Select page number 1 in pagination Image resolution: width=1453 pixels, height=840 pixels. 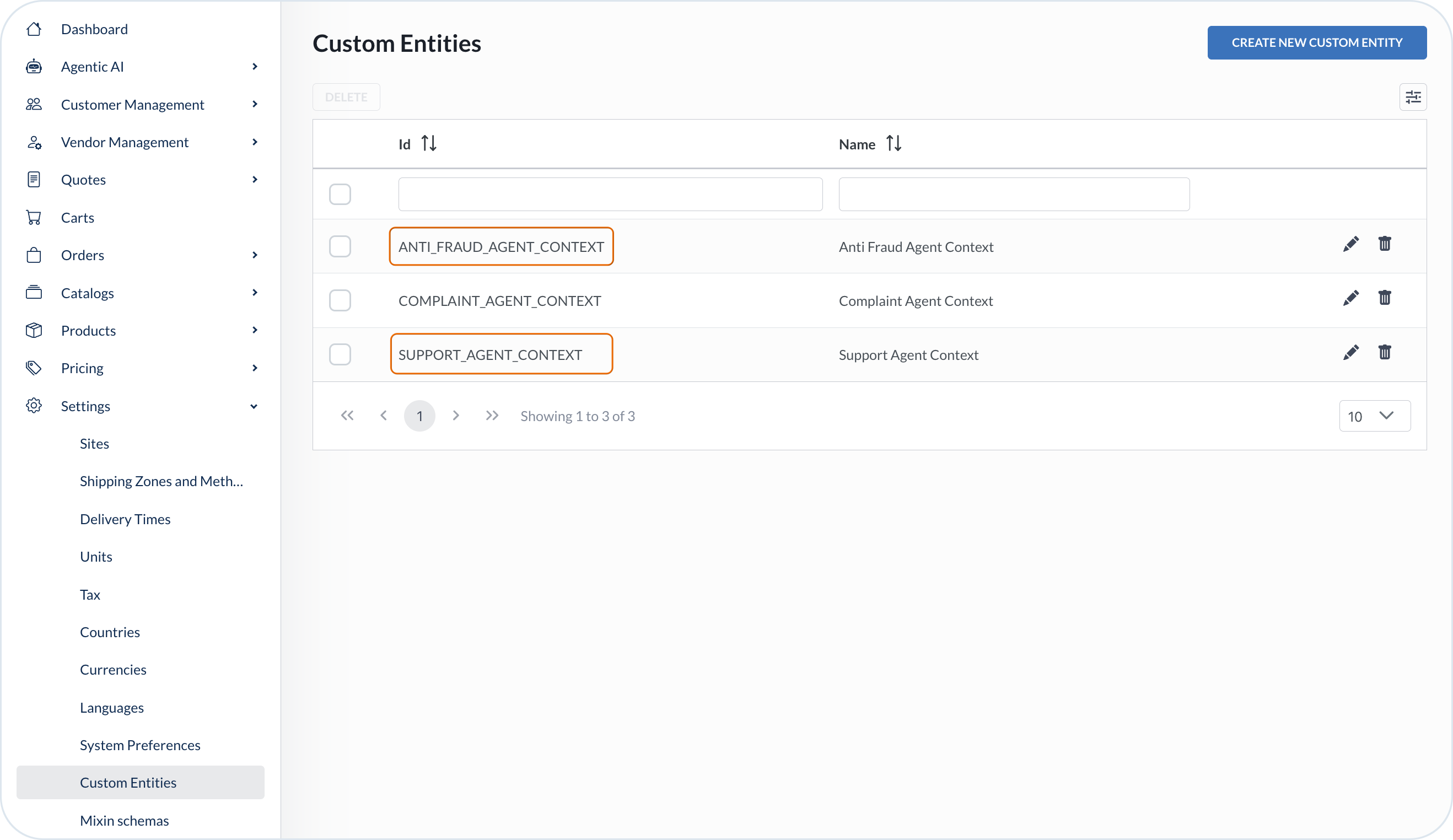420,416
